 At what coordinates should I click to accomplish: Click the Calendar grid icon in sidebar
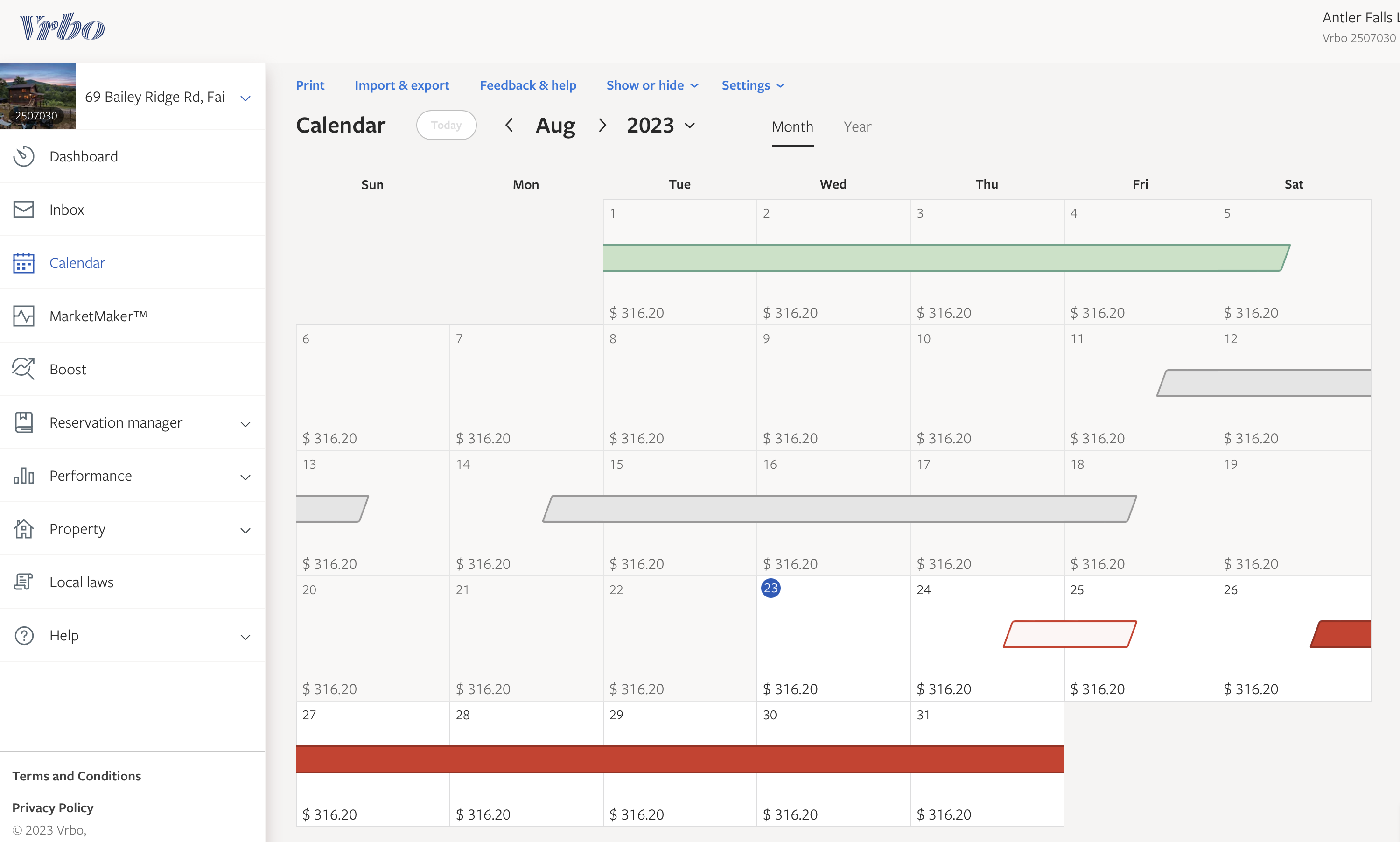[x=24, y=263]
